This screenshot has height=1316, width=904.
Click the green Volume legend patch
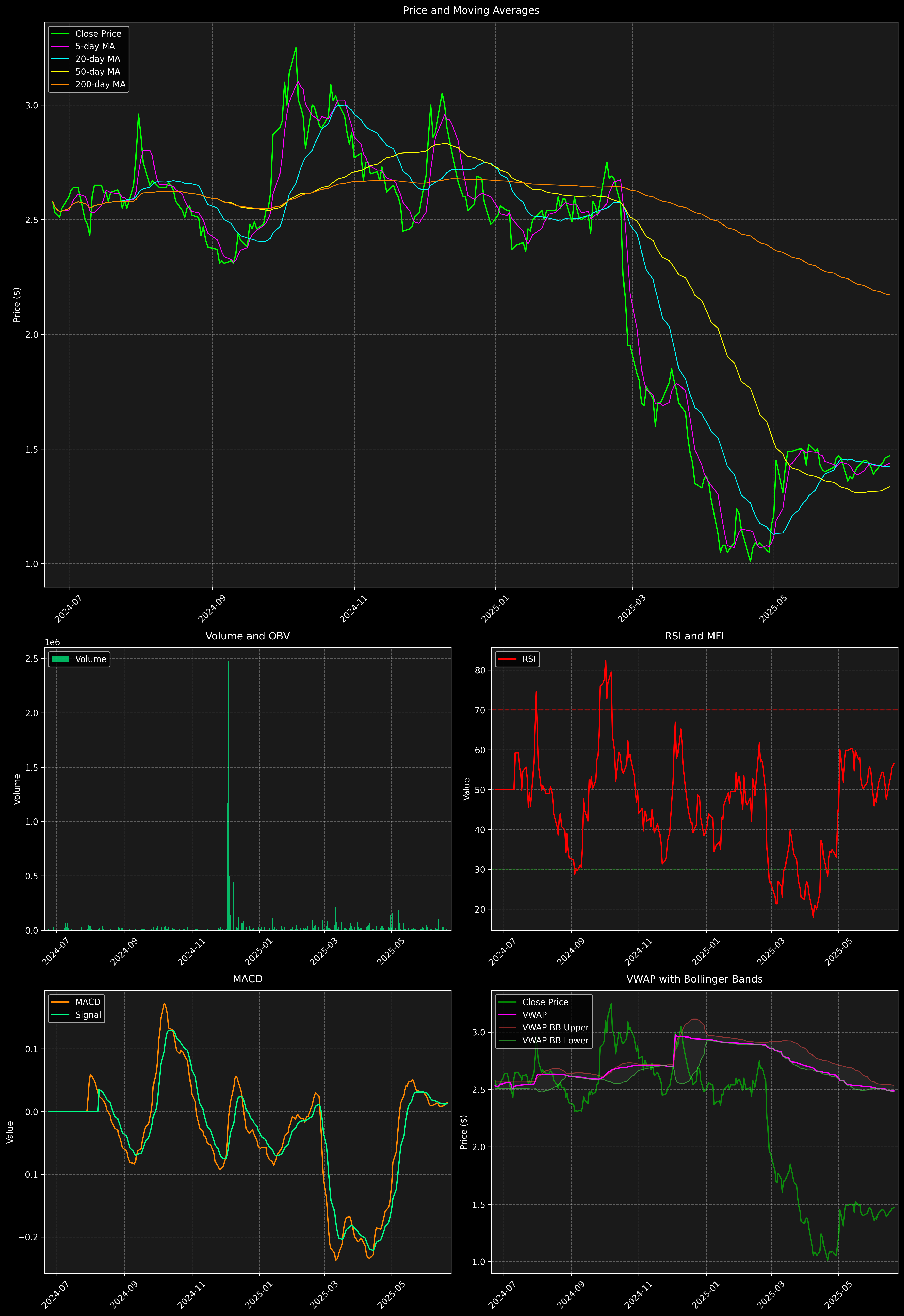point(60,659)
